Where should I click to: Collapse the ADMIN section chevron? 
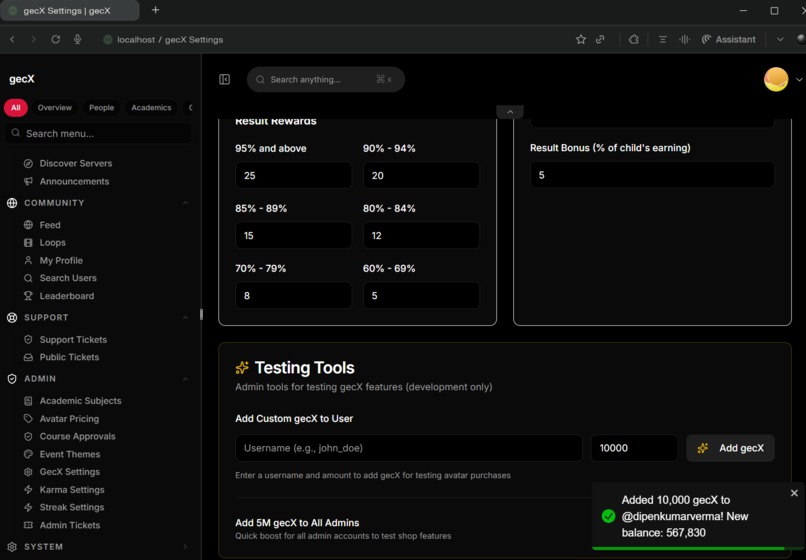point(185,378)
